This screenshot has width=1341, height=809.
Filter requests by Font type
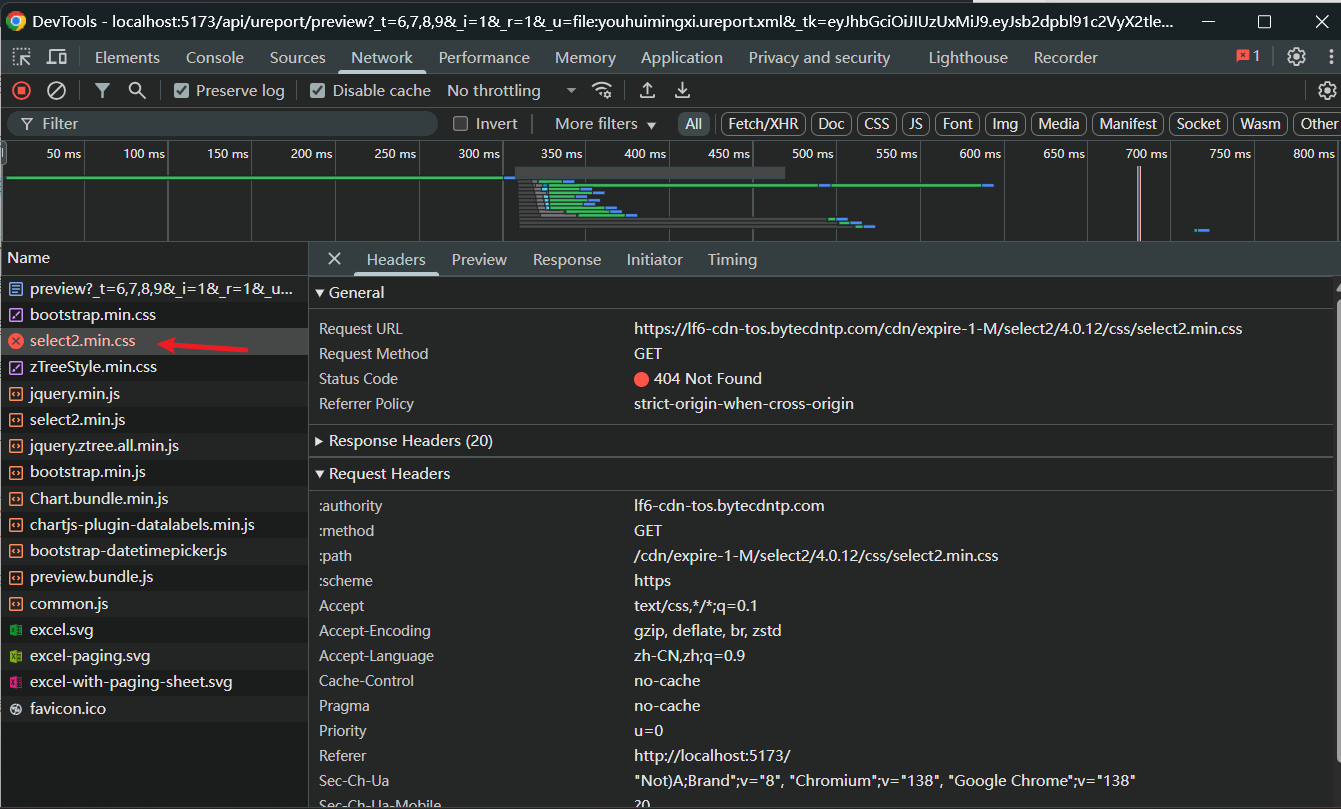coord(957,124)
